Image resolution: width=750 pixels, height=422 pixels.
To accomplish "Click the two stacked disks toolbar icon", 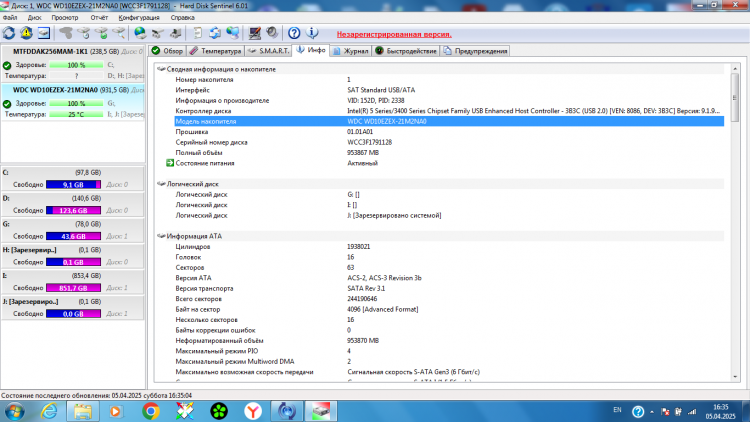I will coord(158,33).
